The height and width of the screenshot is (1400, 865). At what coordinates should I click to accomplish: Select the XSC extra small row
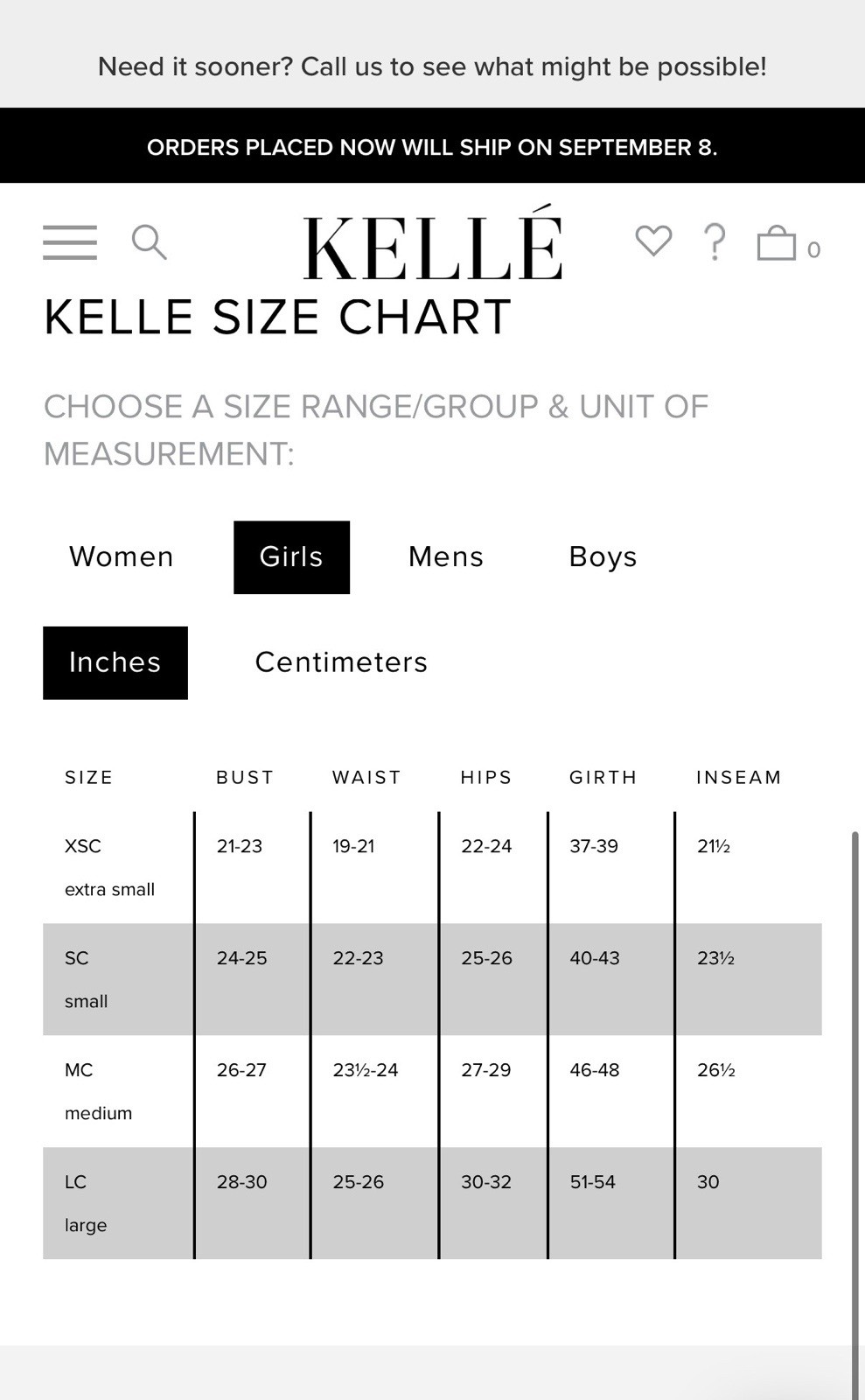click(432, 867)
